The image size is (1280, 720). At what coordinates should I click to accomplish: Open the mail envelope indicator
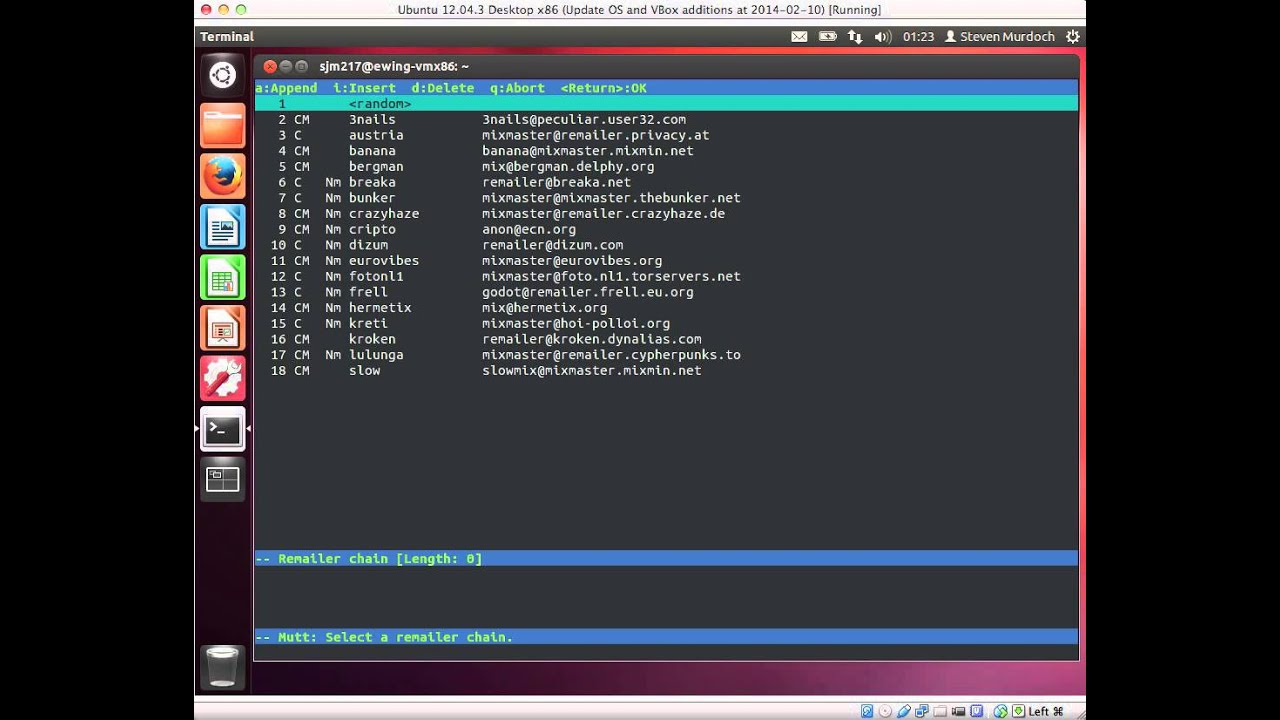pyautogui.click(x=799, y=36)
